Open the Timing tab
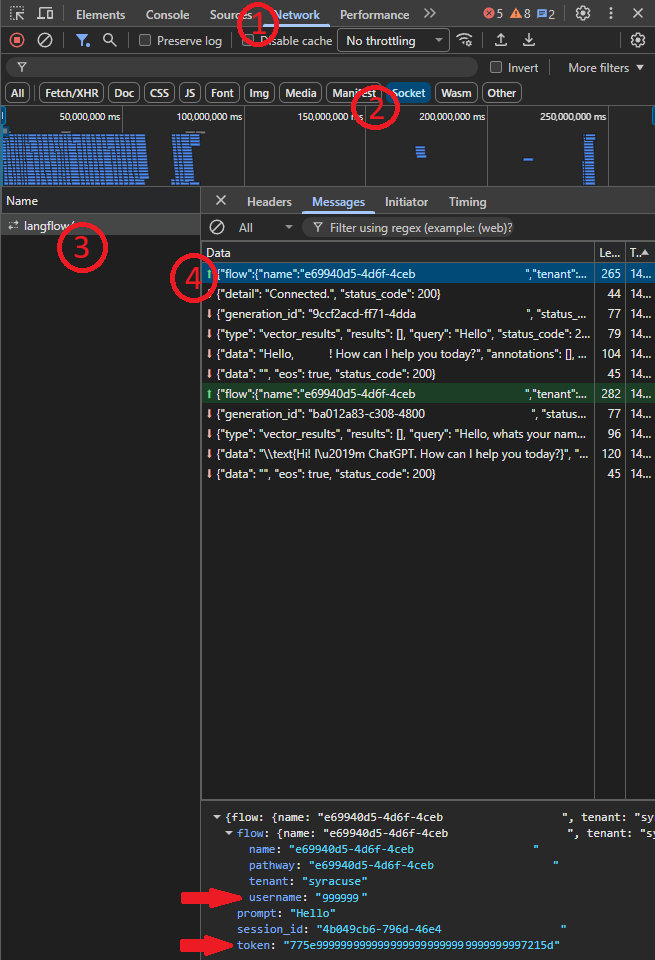The image size is (655, 960). (x=467, y=201)
